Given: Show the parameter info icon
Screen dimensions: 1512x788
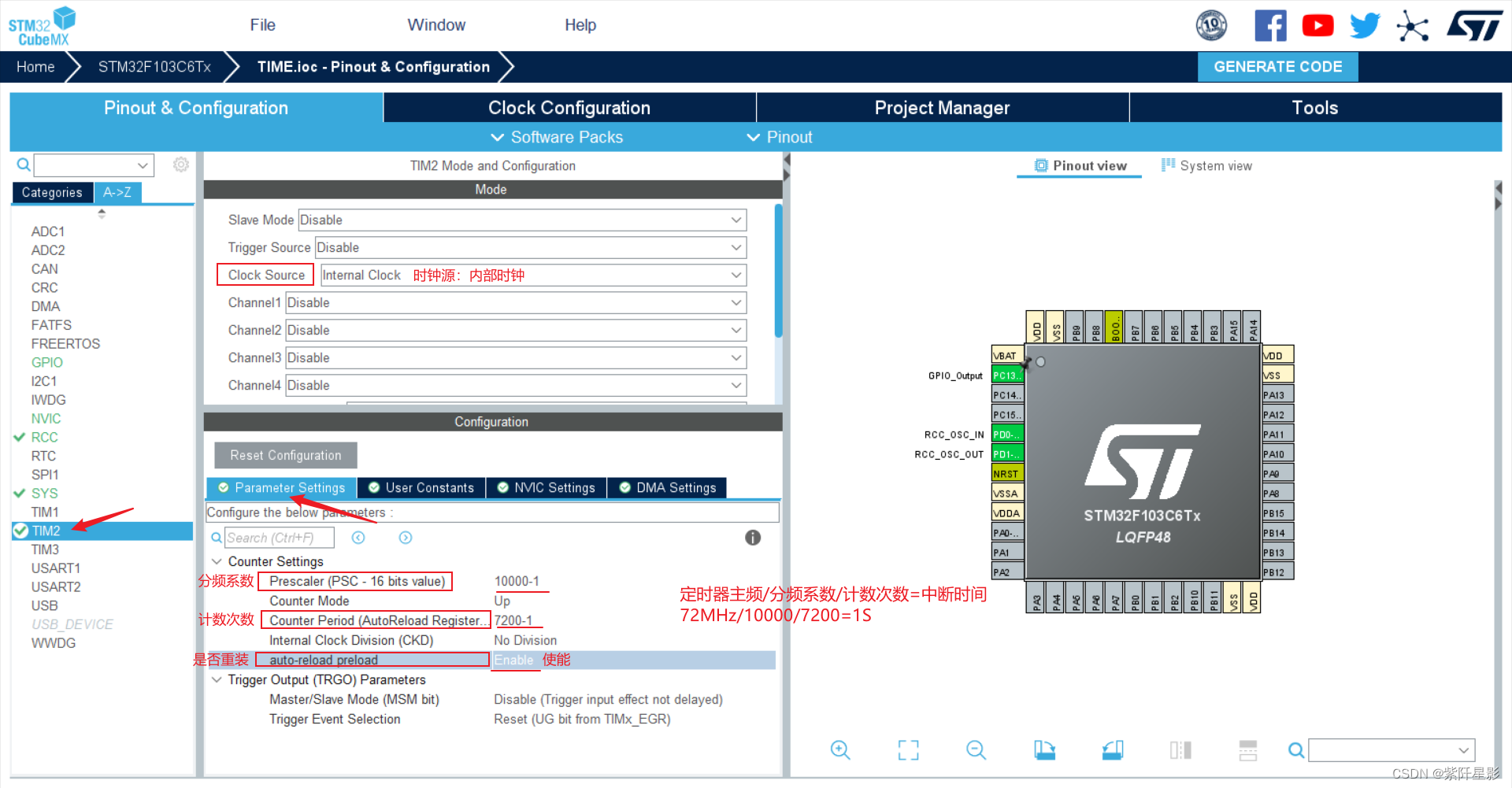Looking at the screenshot, I should [753, 538].
